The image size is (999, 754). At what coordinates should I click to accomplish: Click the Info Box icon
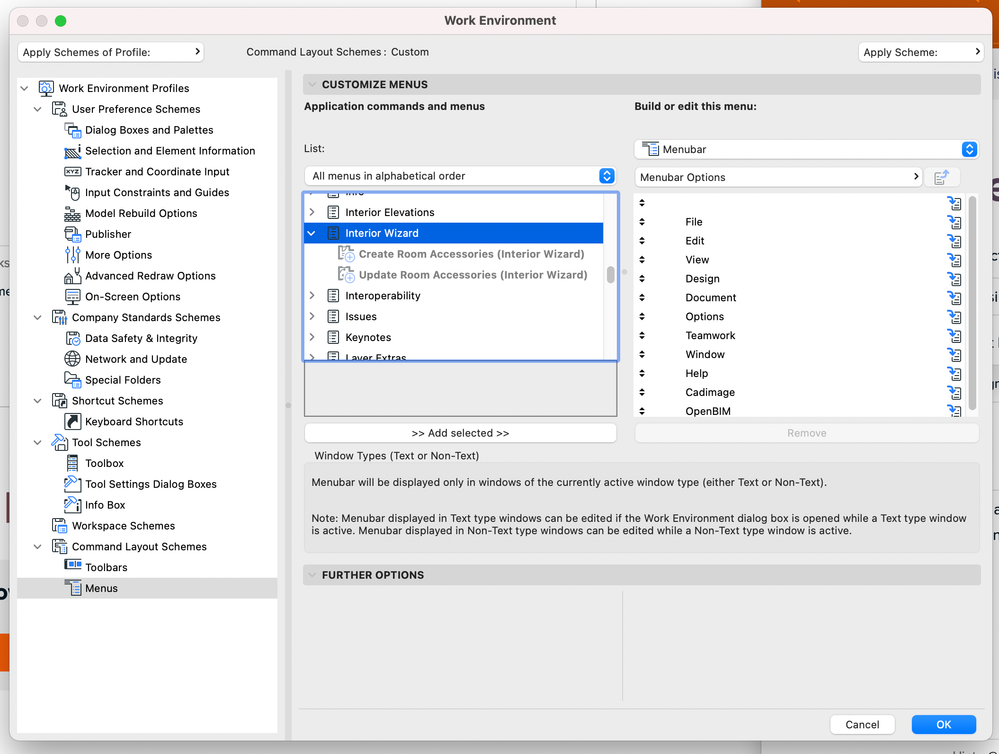[x=73, y=505]
